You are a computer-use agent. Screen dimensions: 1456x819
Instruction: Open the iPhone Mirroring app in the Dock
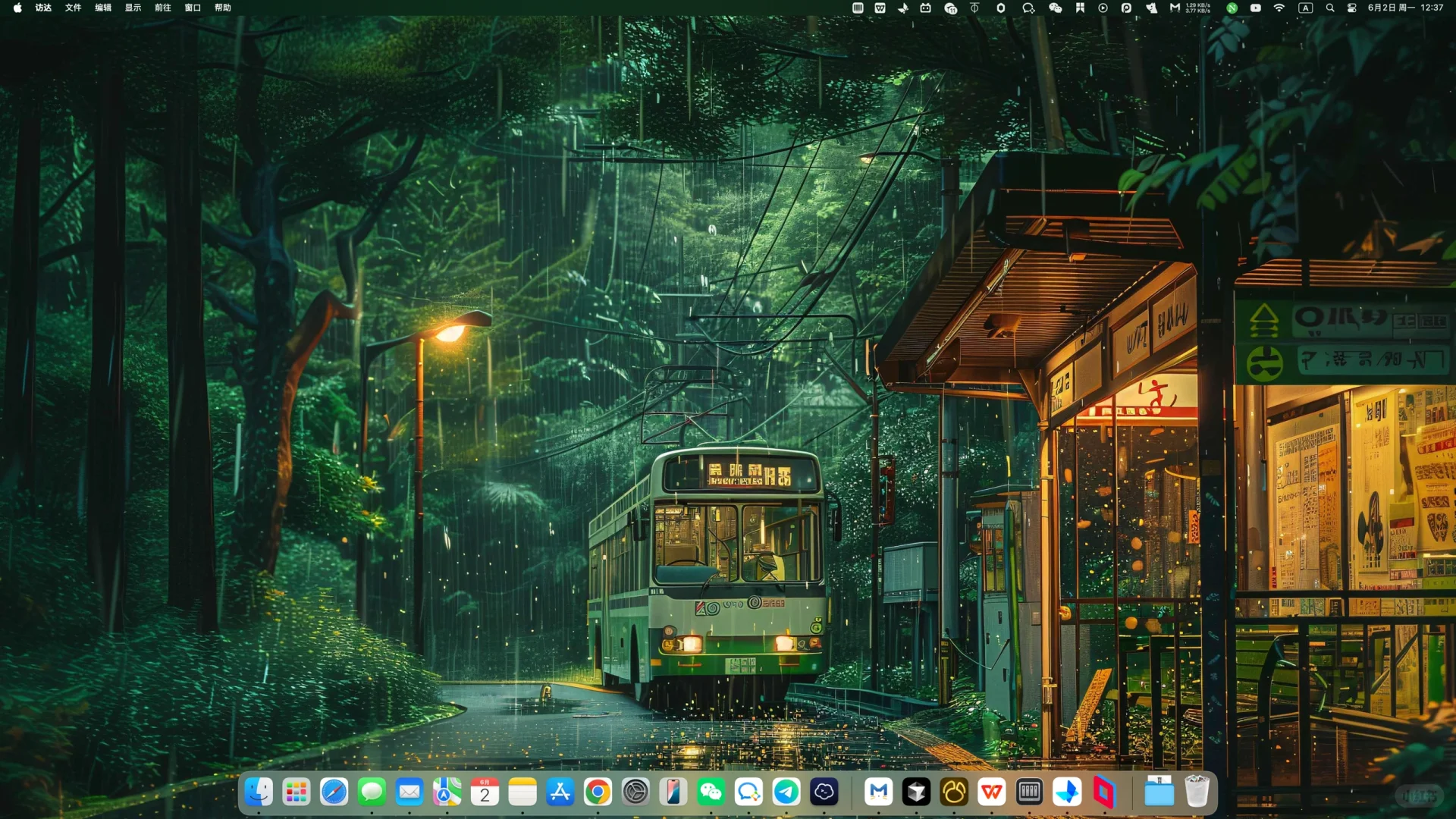tap(673, 792)
